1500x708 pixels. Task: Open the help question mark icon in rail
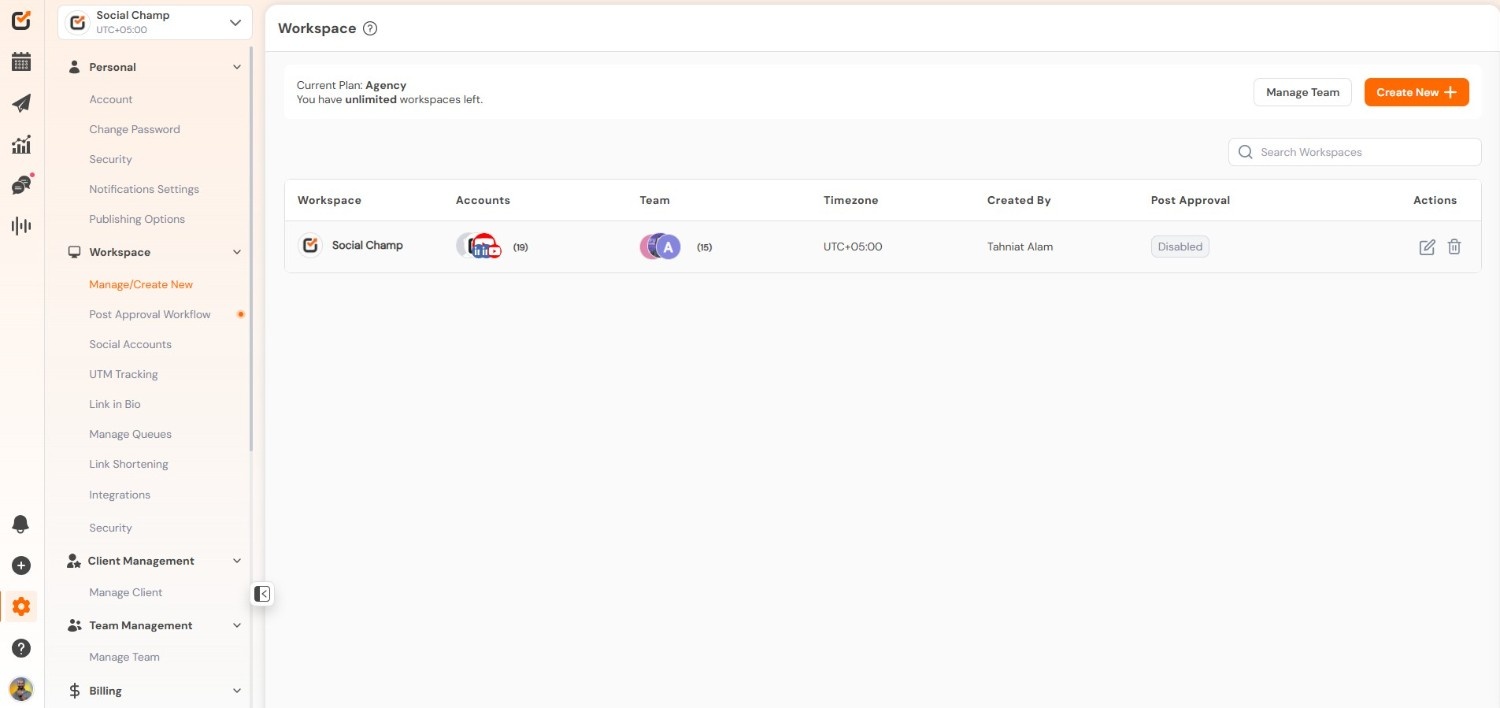coord(21,648)
